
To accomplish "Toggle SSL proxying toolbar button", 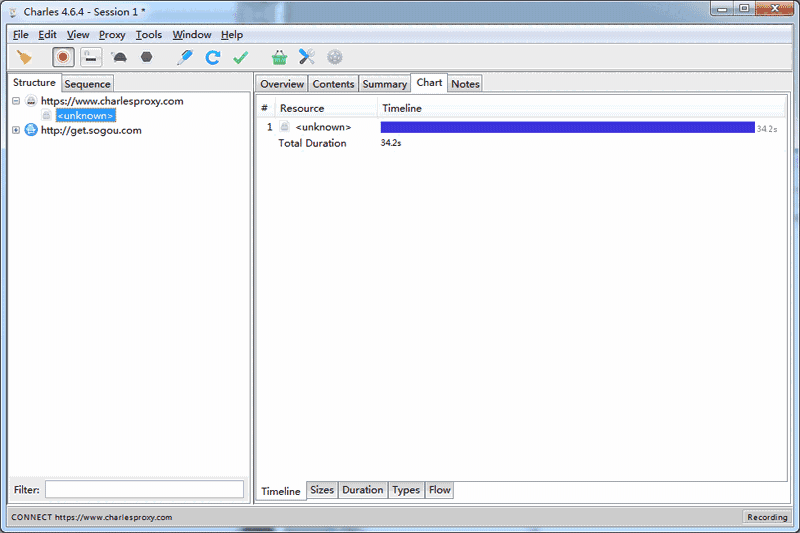I will (91, 57).
